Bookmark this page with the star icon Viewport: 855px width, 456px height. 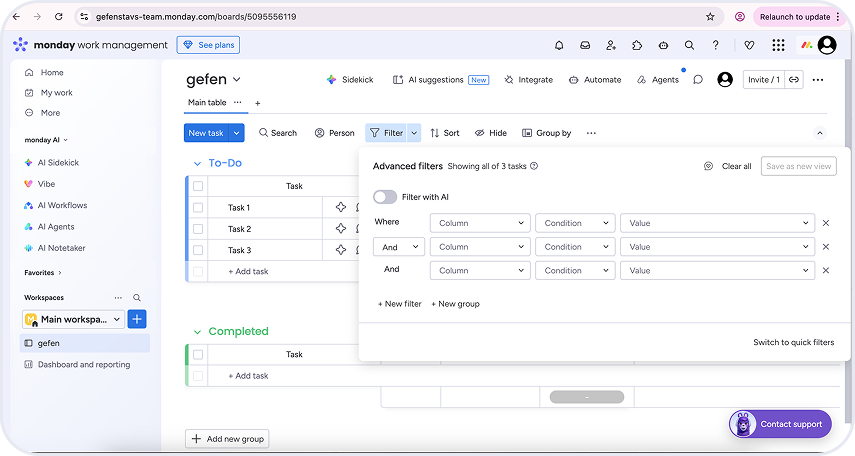pyautogui.click(x=710, y=17)
